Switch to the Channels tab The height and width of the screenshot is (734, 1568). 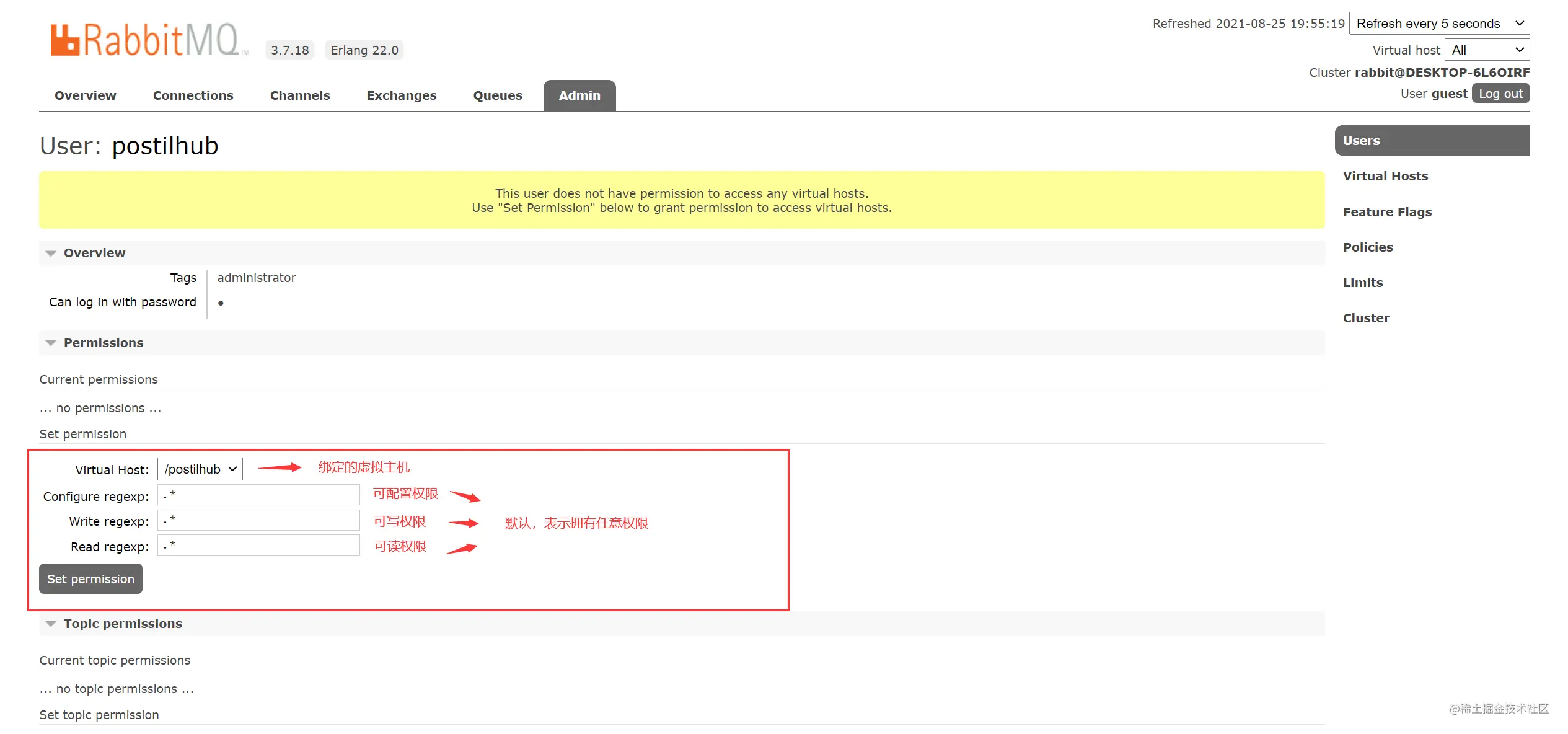(x=300, y=95)
